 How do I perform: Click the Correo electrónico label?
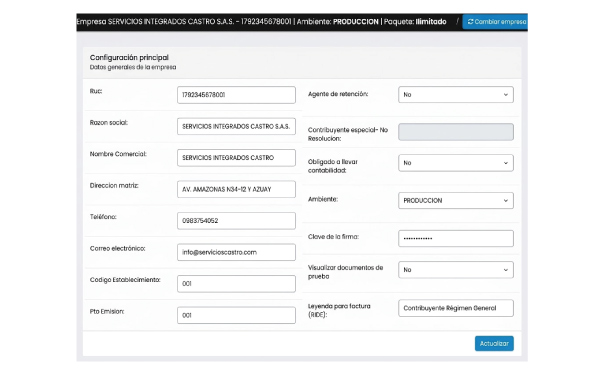coord(117,248)
